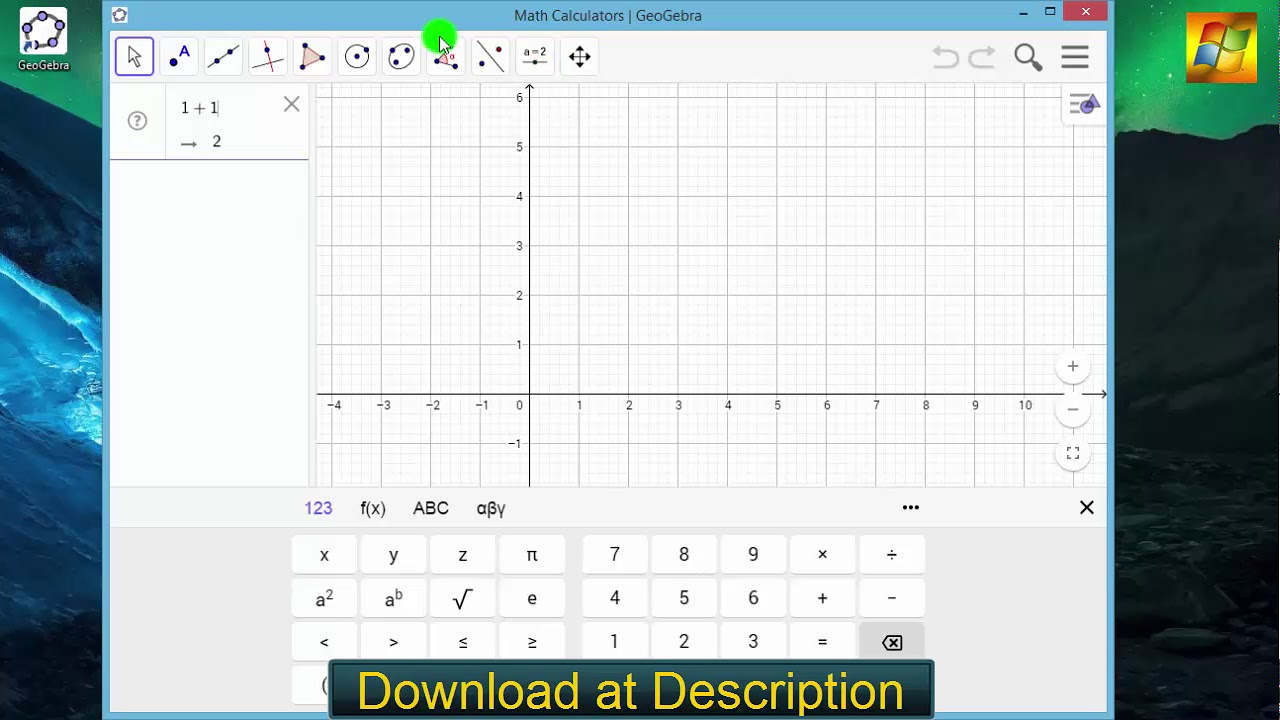Tap the minus − key

coord(892,599)
